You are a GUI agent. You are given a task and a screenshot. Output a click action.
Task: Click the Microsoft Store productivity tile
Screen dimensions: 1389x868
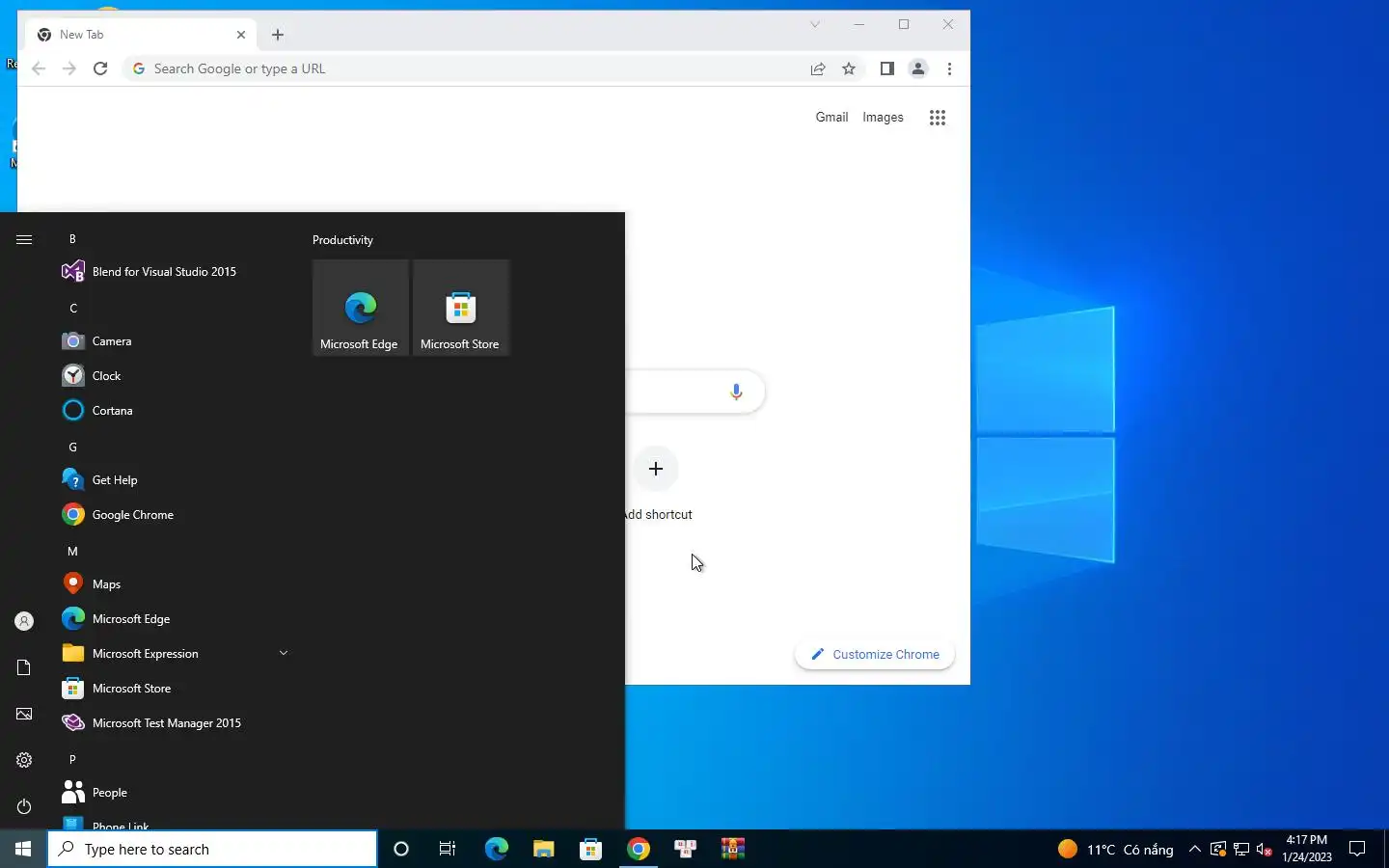tap(461, 308)
